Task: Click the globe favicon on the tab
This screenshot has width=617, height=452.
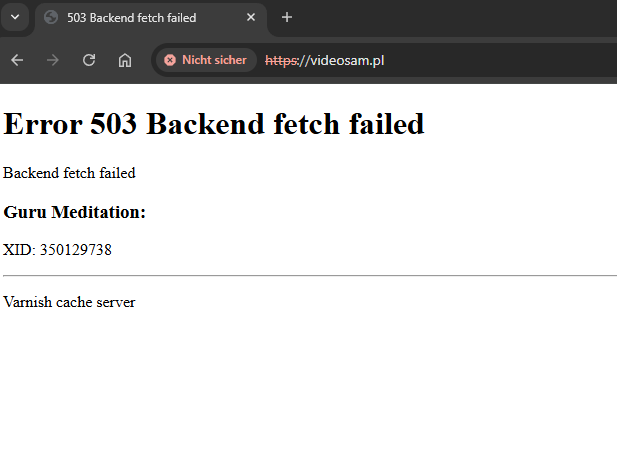Action: point(51,17)
